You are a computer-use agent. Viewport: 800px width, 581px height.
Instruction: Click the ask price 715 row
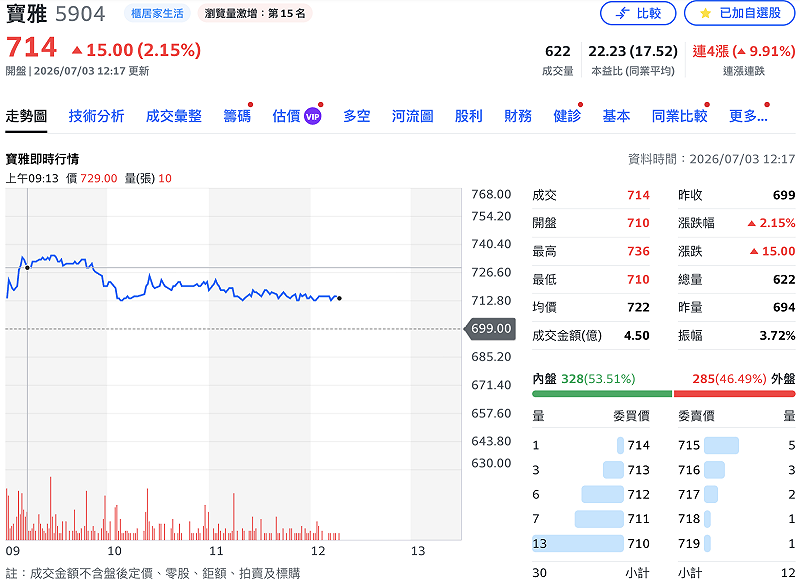pyautogui.click(x=737, y=445)
